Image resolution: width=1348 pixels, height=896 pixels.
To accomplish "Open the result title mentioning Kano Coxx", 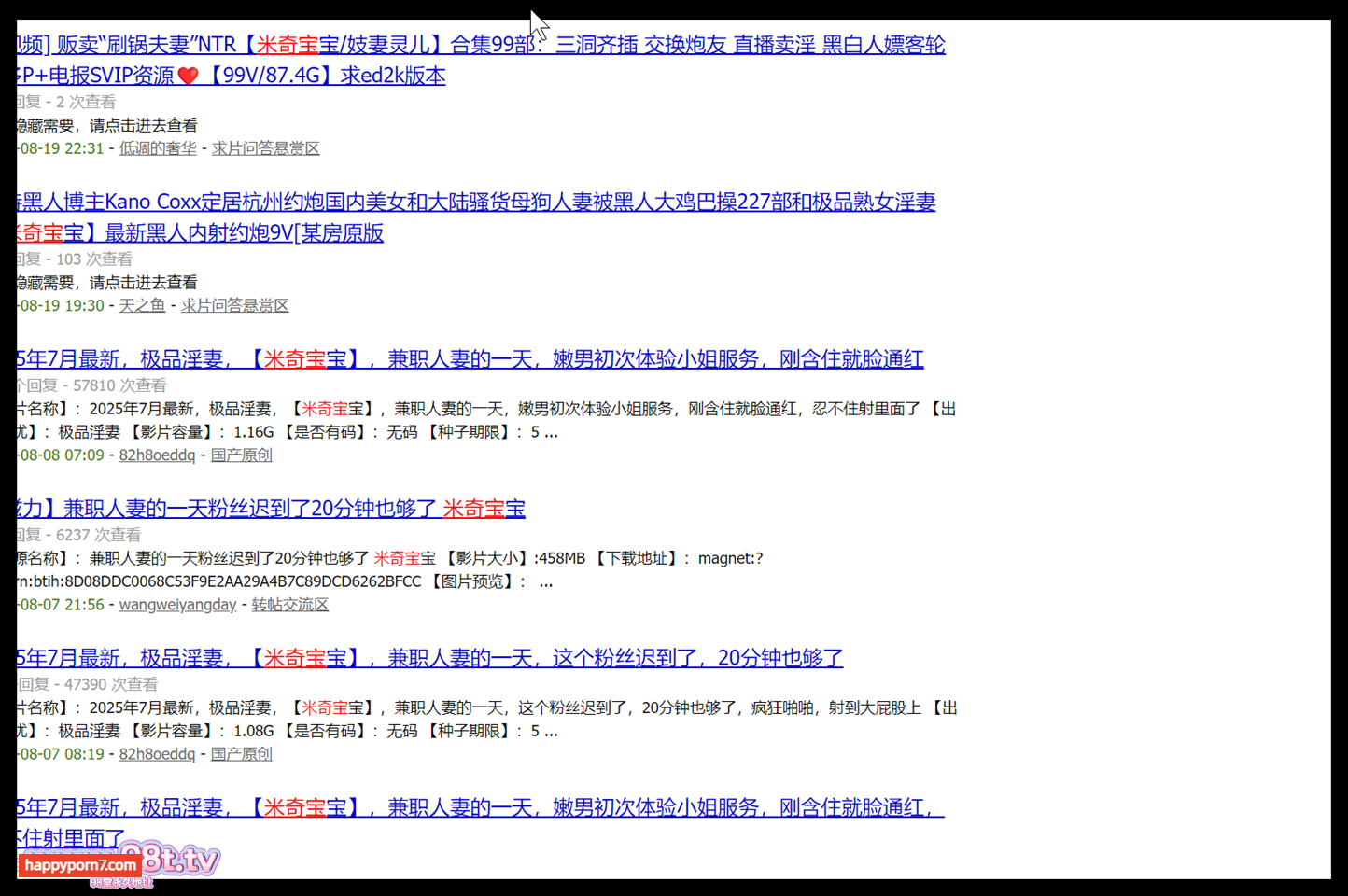I will [x=476, y=203].
